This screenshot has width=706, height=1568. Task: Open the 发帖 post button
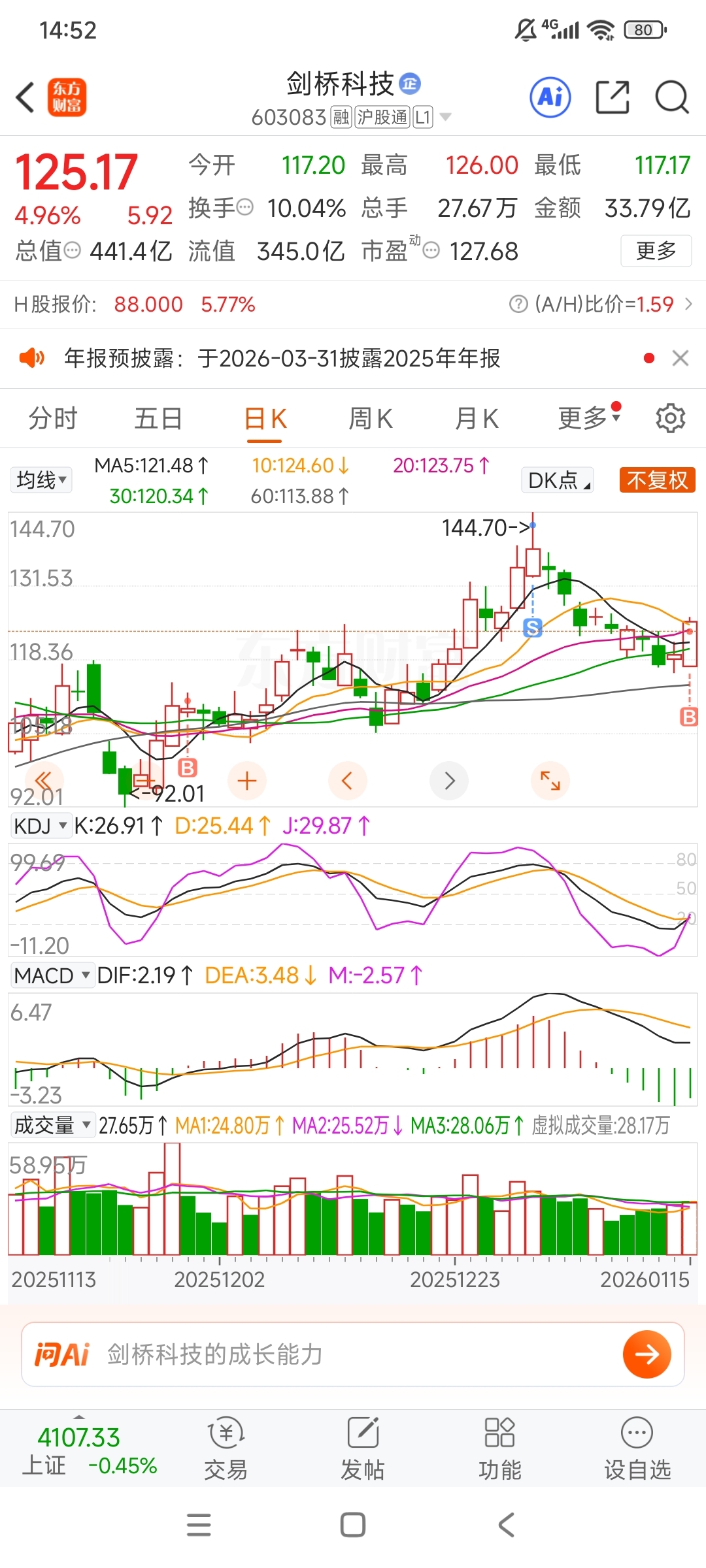coord(363,1448)
